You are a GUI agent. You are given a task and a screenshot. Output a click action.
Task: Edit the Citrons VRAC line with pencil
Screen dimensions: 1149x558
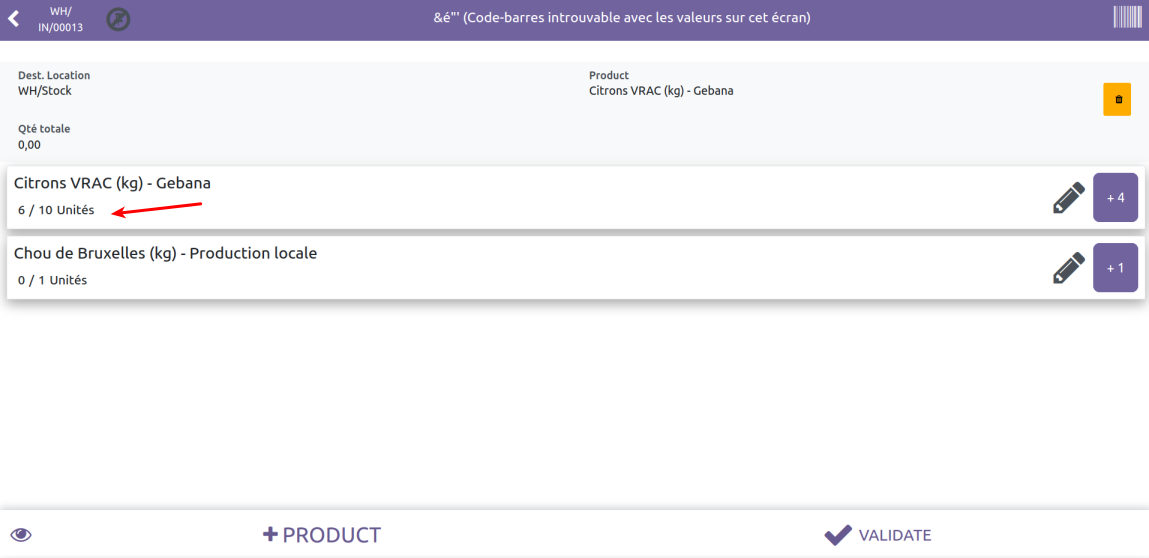[x=1068, y=197]
